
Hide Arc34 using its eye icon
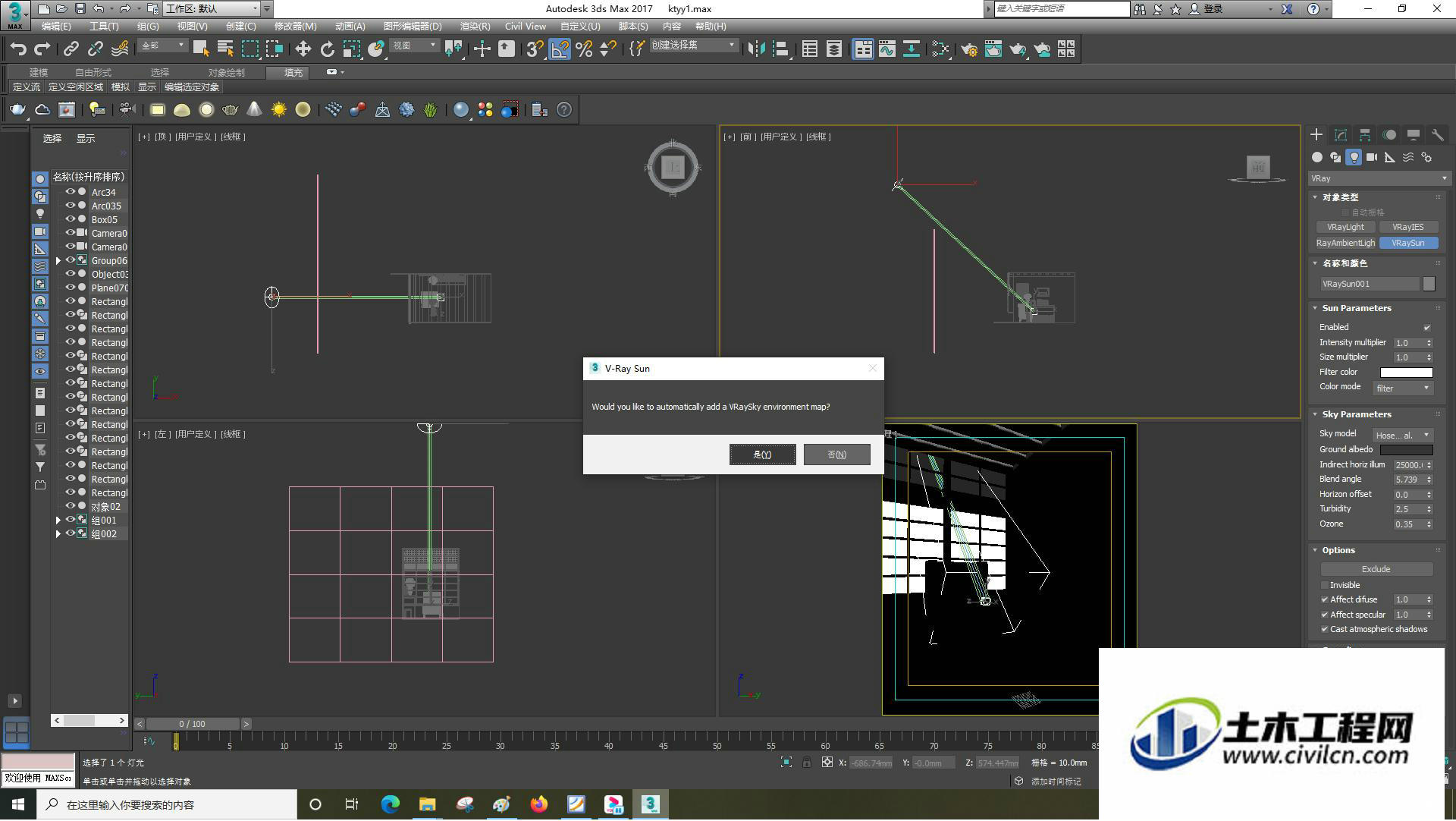coord(70,192)
